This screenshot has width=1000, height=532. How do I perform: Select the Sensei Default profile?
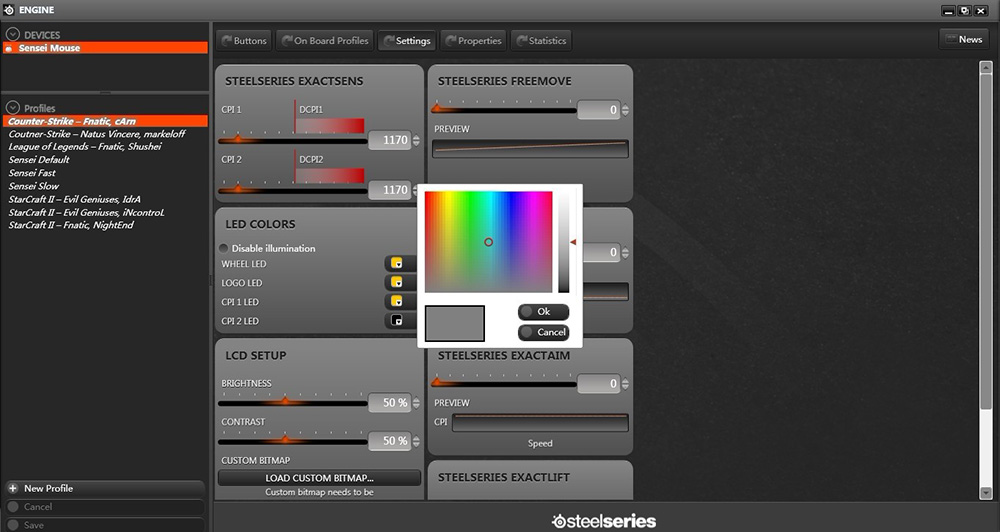(x=39, y=159)
